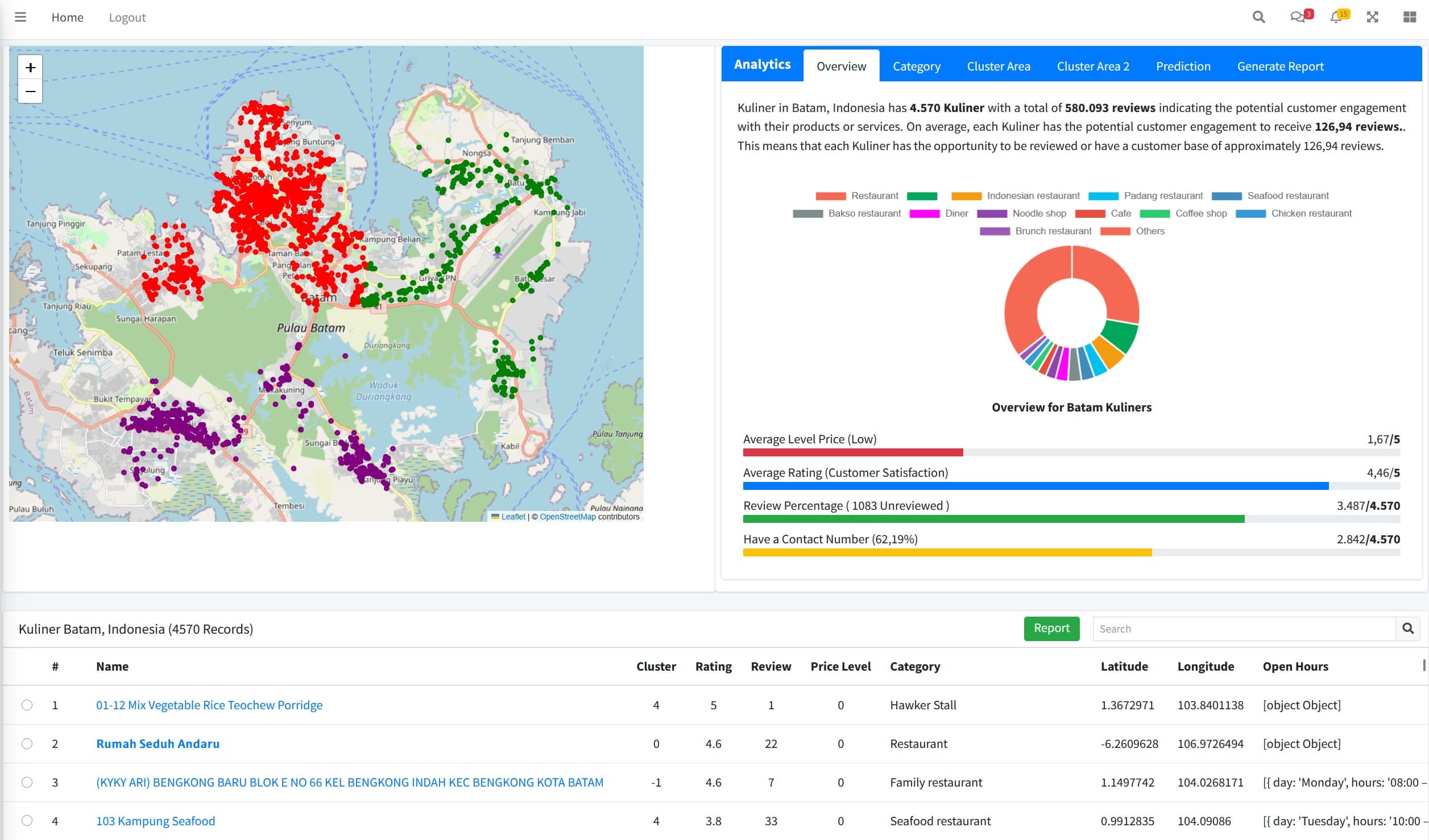Click the search magnifier beside the table search box
1429x840 pixels.
tap(1409, 629)
